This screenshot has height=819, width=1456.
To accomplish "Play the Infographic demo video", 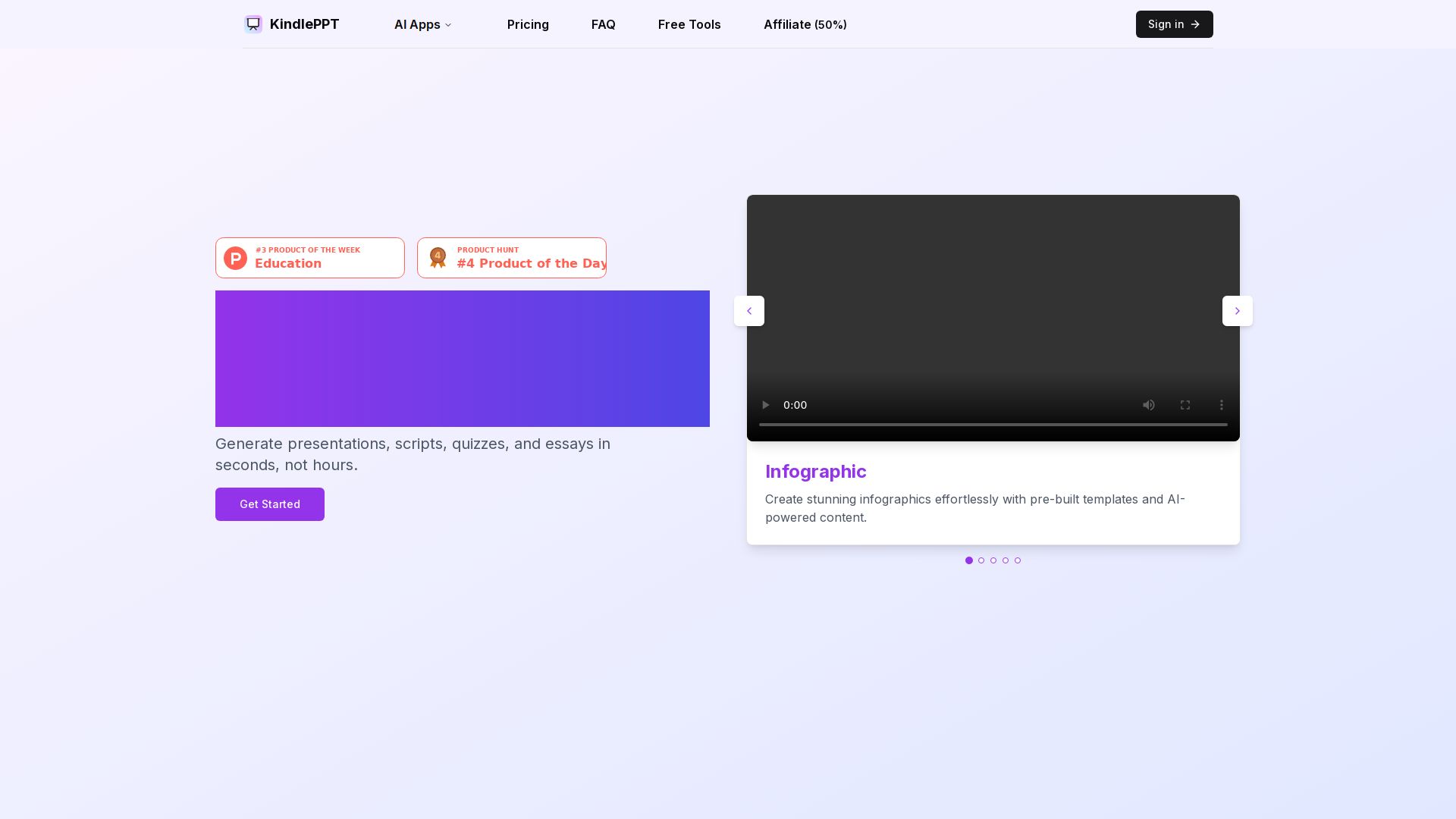I will 765,405.
